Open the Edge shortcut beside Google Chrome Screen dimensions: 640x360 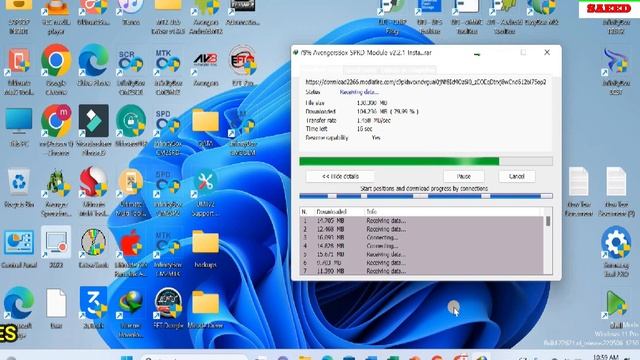click(93, 61)
